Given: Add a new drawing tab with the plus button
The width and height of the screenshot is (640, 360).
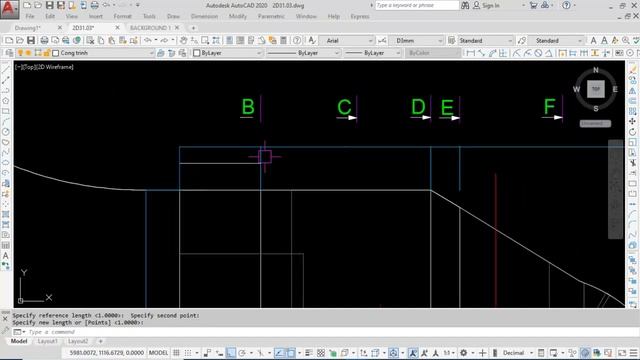Looking at the screenshot, I should tap(193, 28).
